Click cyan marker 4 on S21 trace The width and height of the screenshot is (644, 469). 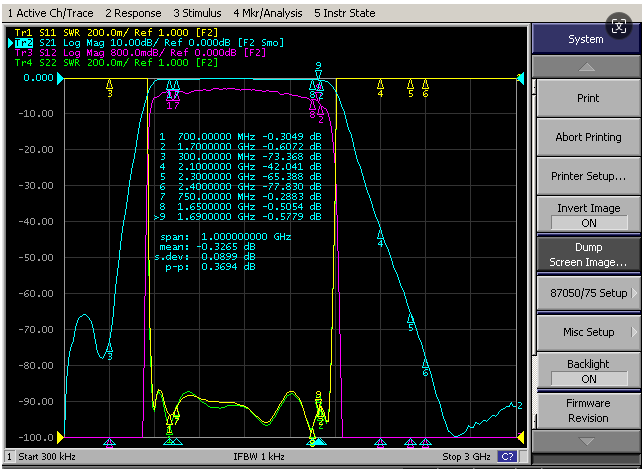(380, 236)
